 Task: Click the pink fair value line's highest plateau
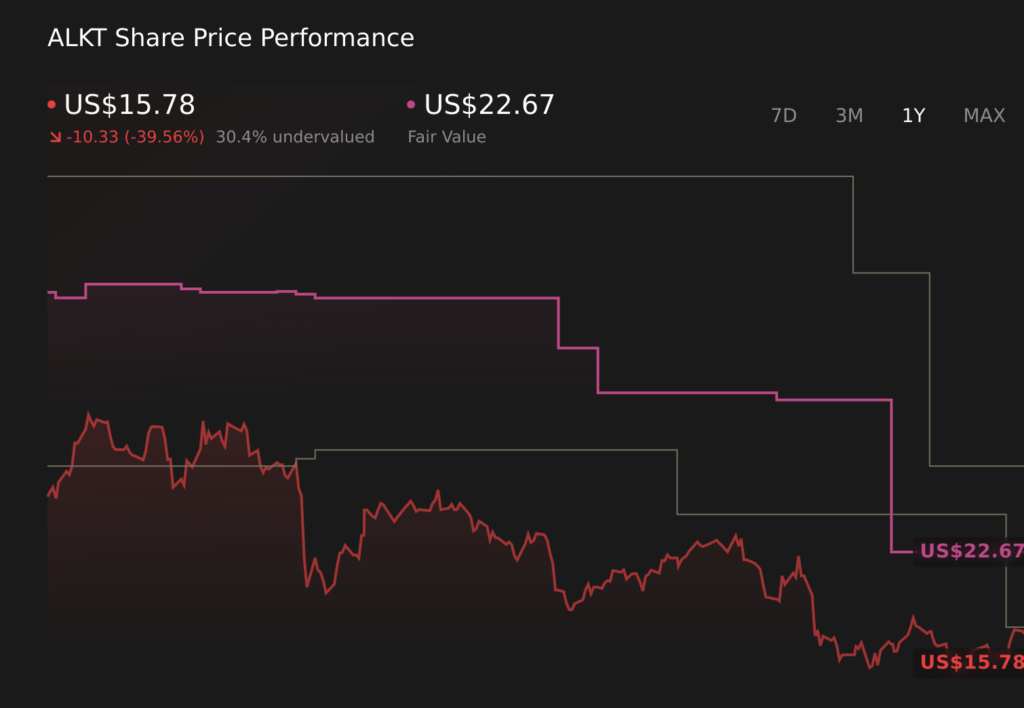point(132,284)
